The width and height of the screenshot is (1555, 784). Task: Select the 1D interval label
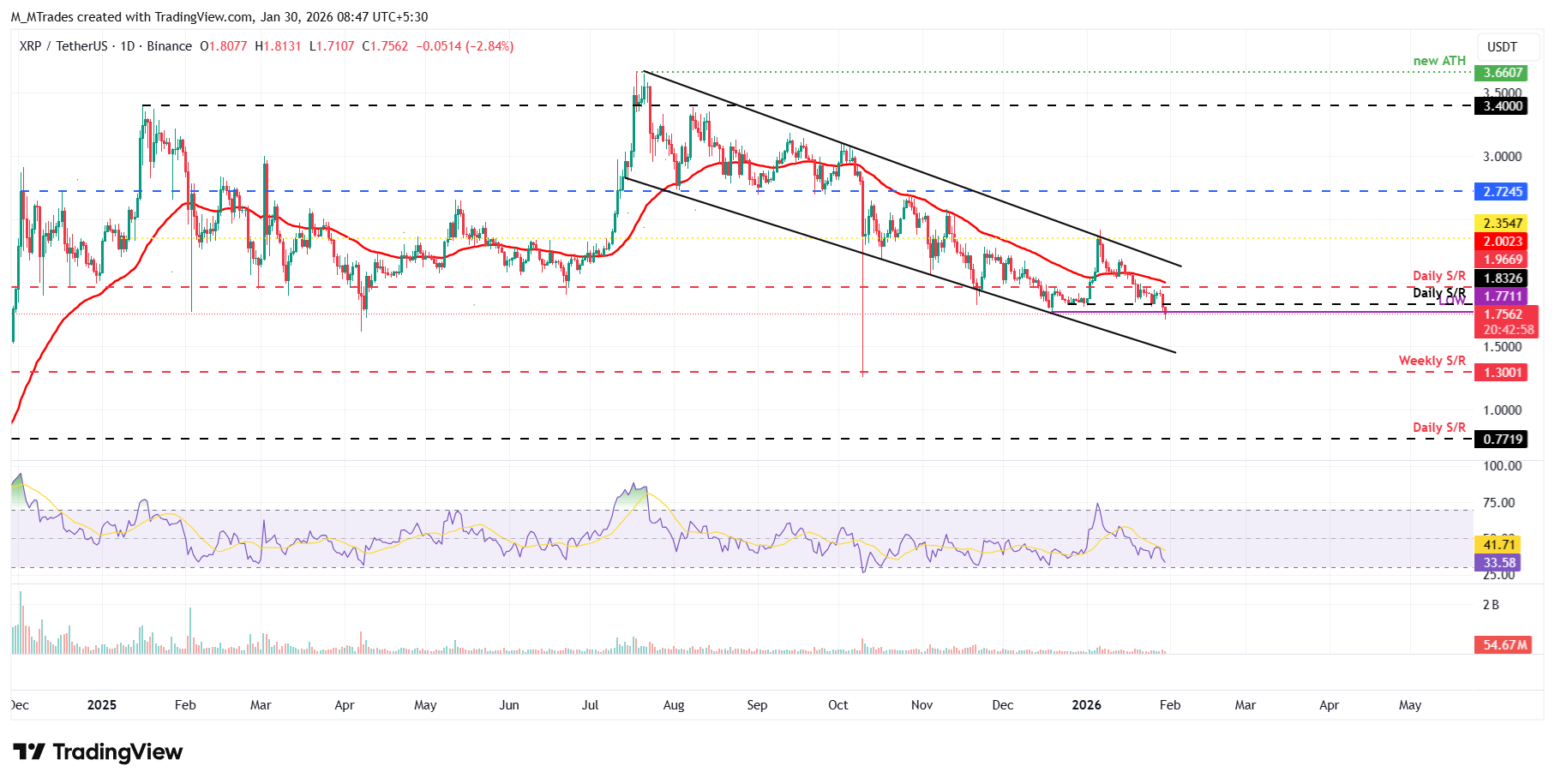coord(128,46)
